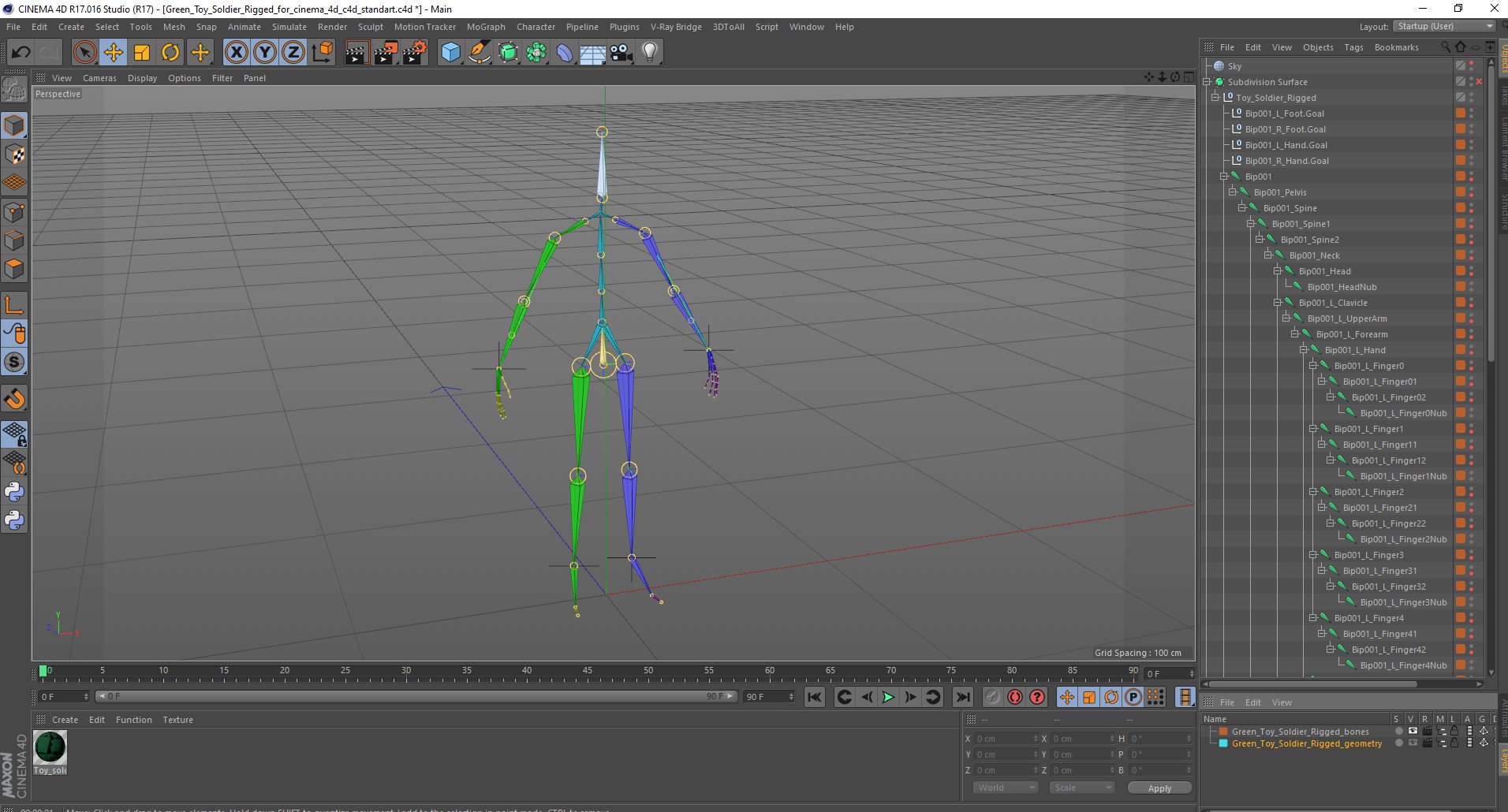Collapse the Bip001_L_Finger0 node
The width and height of the screenshot is (1508, 812).
[x=1313, y=366]
